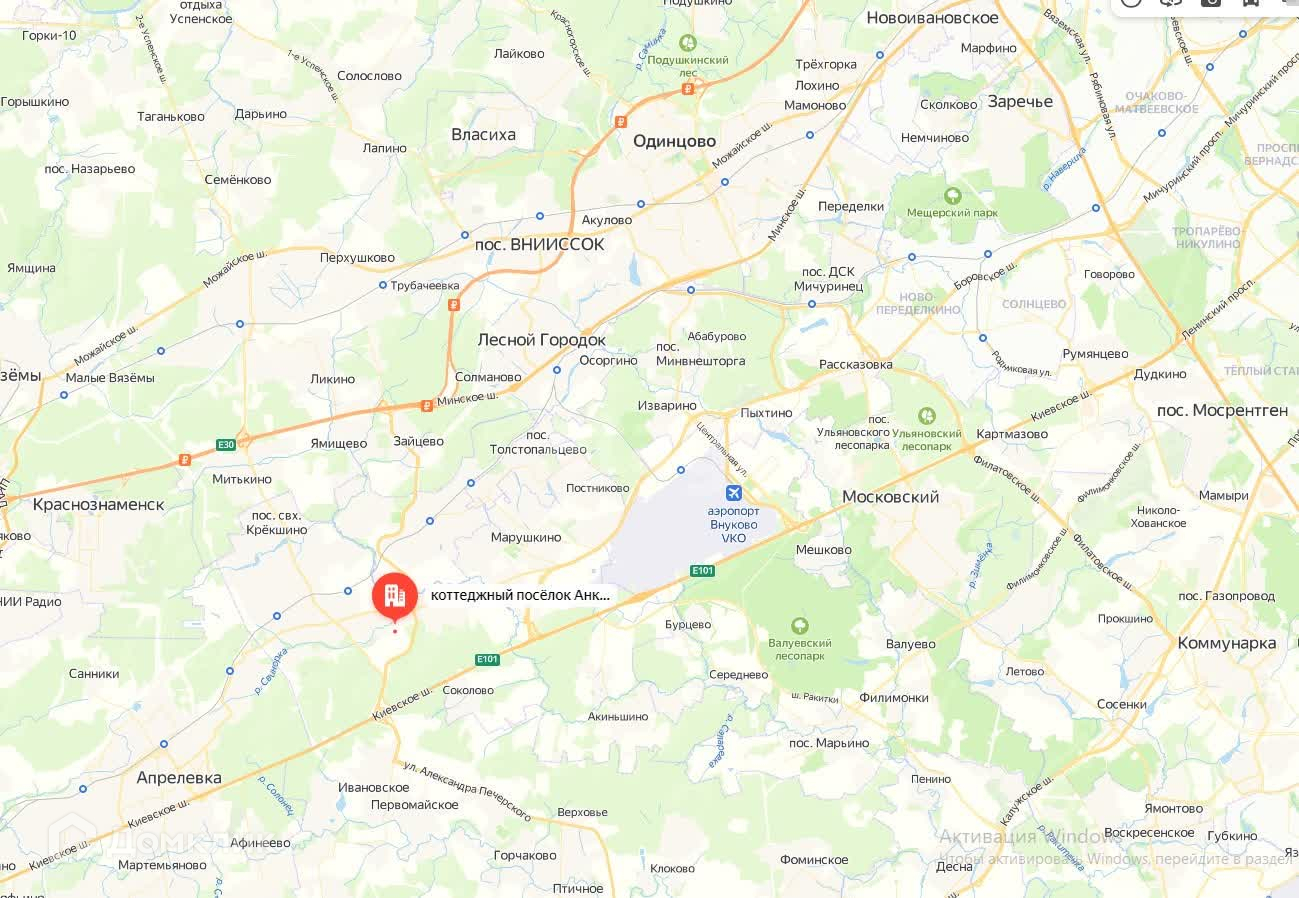Click the toll ruble icon near Краснознаменск

[185, 460]
